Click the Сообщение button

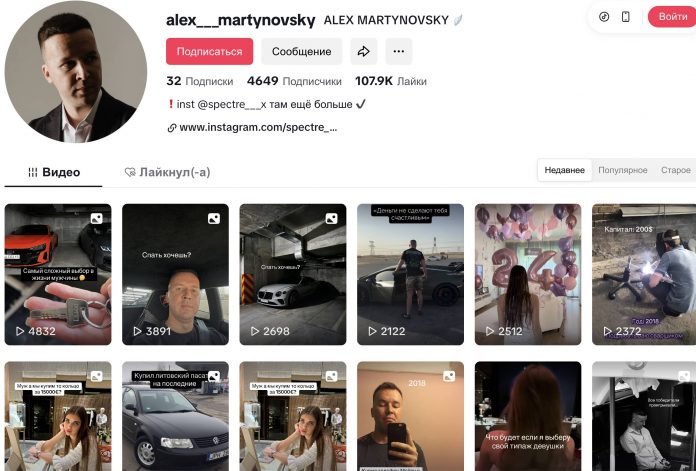point(301,51)
